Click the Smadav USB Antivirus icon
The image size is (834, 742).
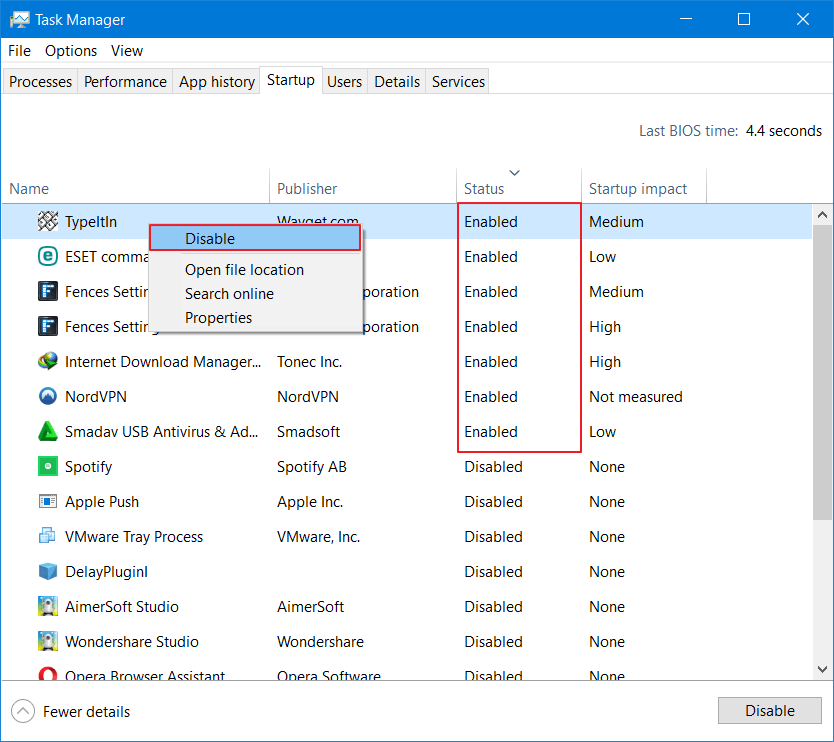48,431
